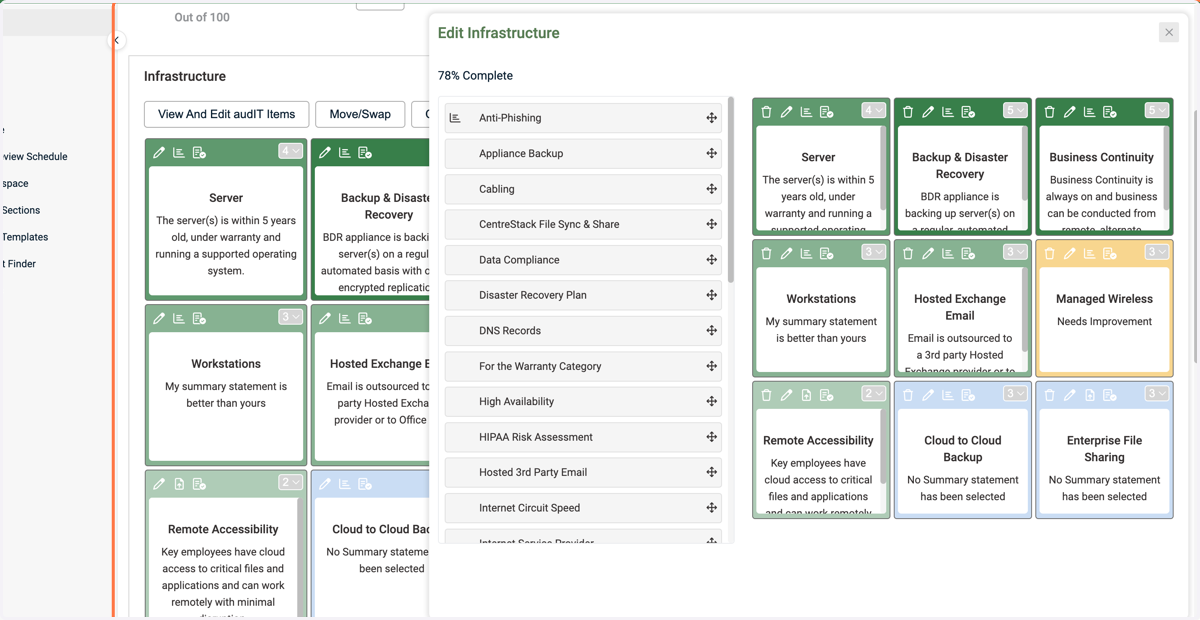The width and height of the screenshot is (1200, 620).
Task: Open bar-chart icon on panel's Server card
Action: click(806, 112)
